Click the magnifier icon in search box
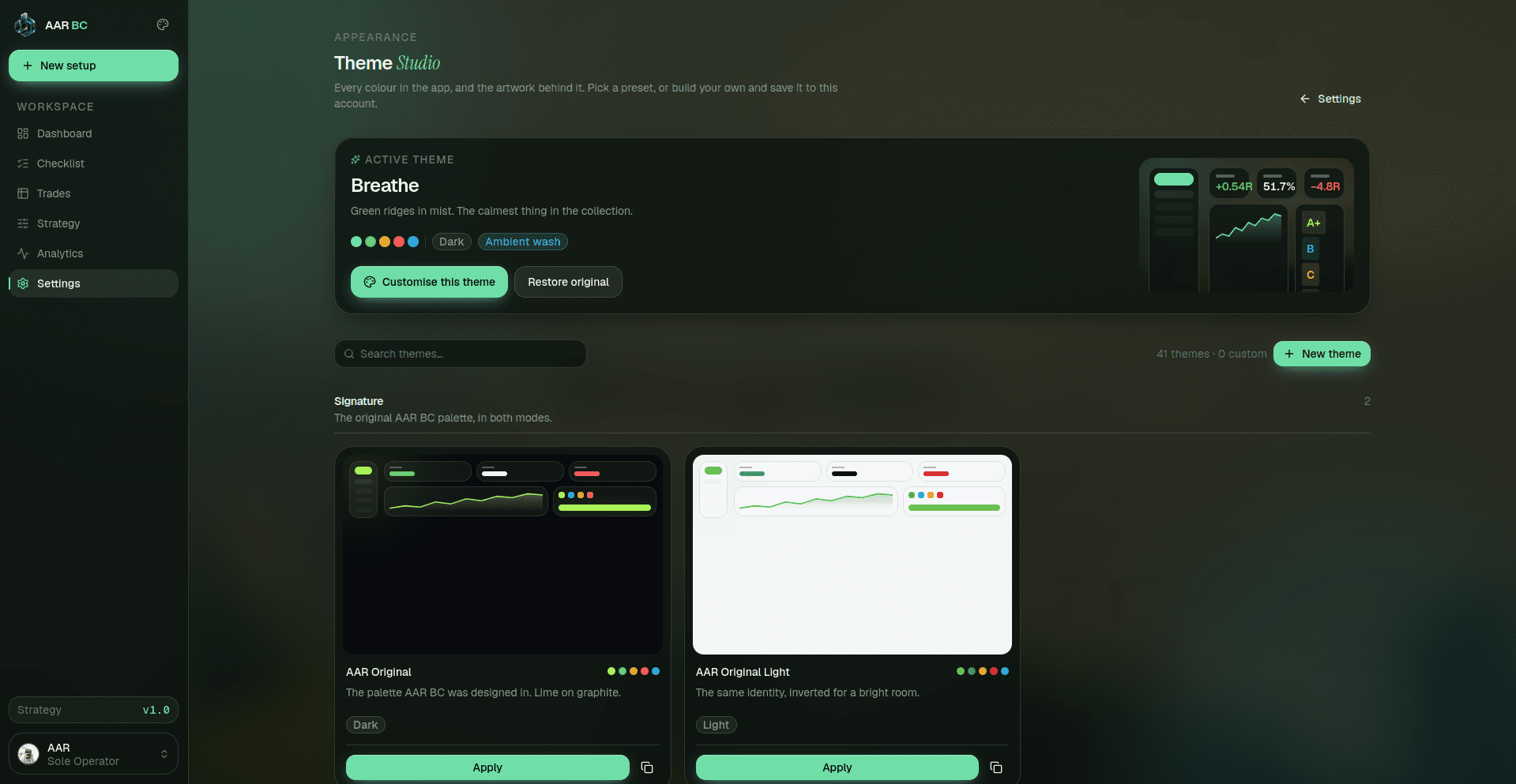1516x784 pixels. point(349,354)
